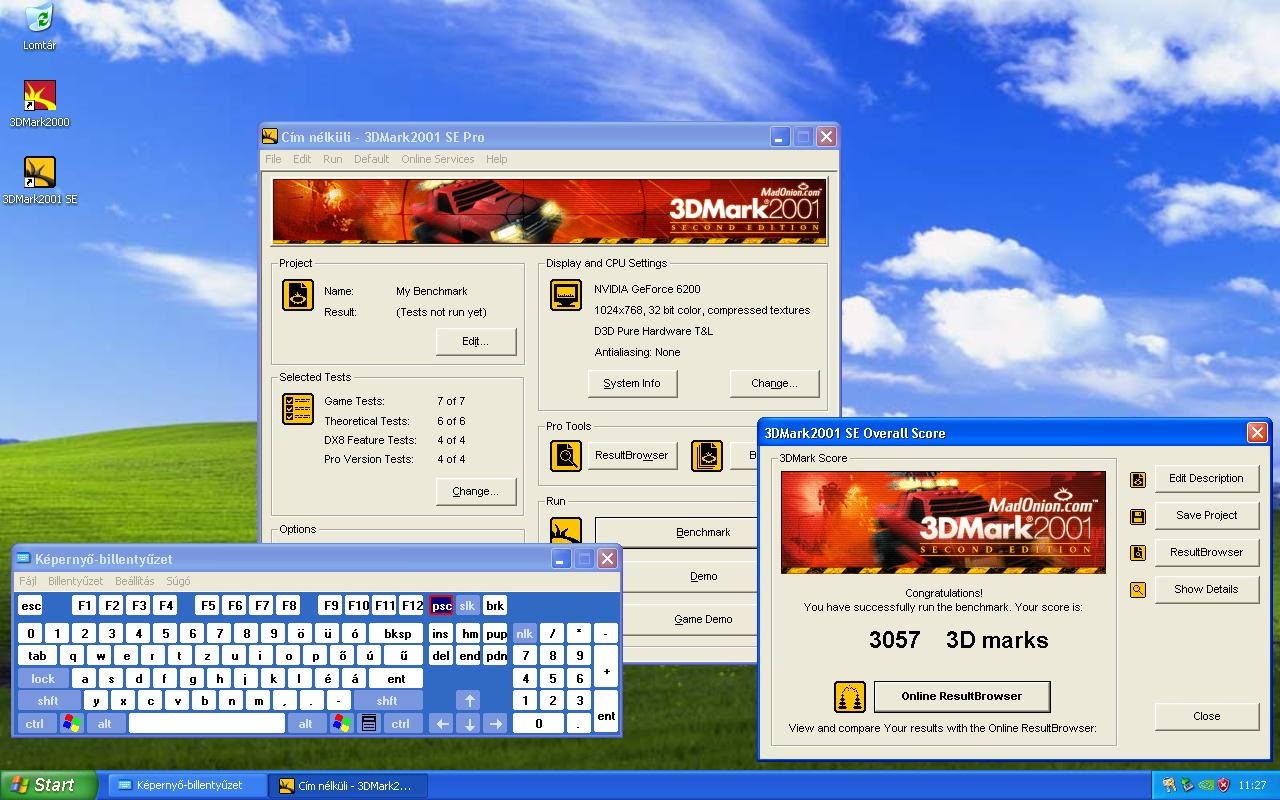The height and width of the screenshot is (800, 1280).
Task: Click the space bar on the on-screen keyboard
Action: point(207,723)
